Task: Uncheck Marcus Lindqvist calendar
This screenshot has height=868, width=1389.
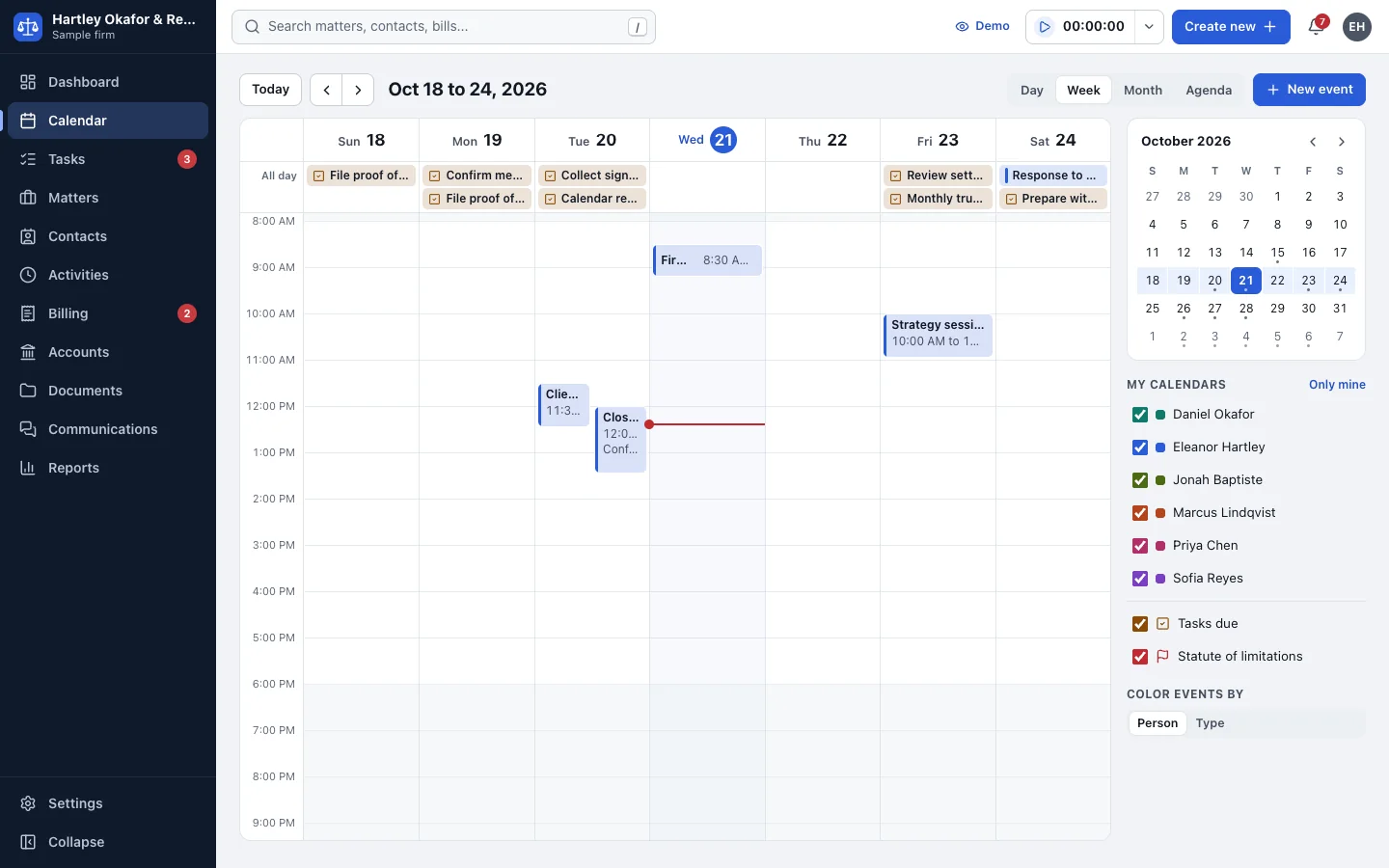Action: coord(1140,513)
